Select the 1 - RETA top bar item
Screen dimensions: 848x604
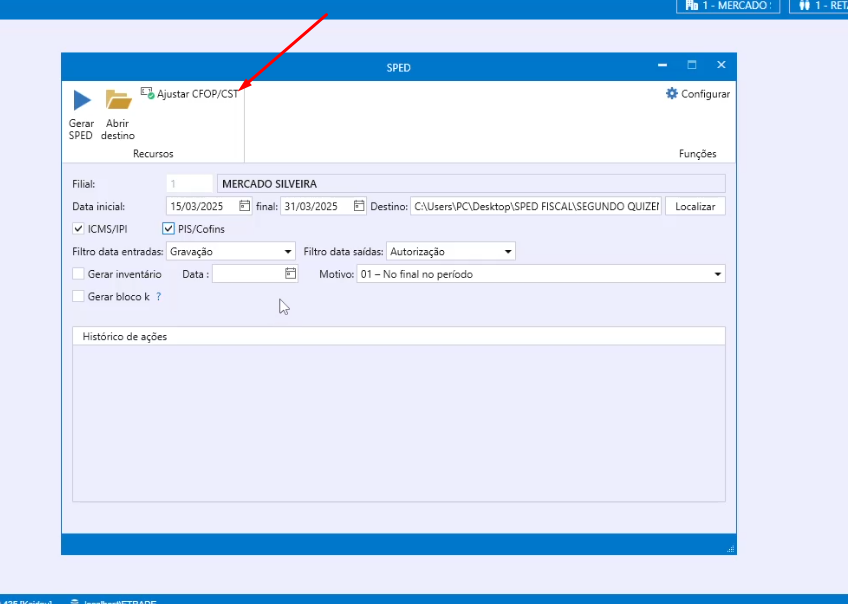(818, 6)
